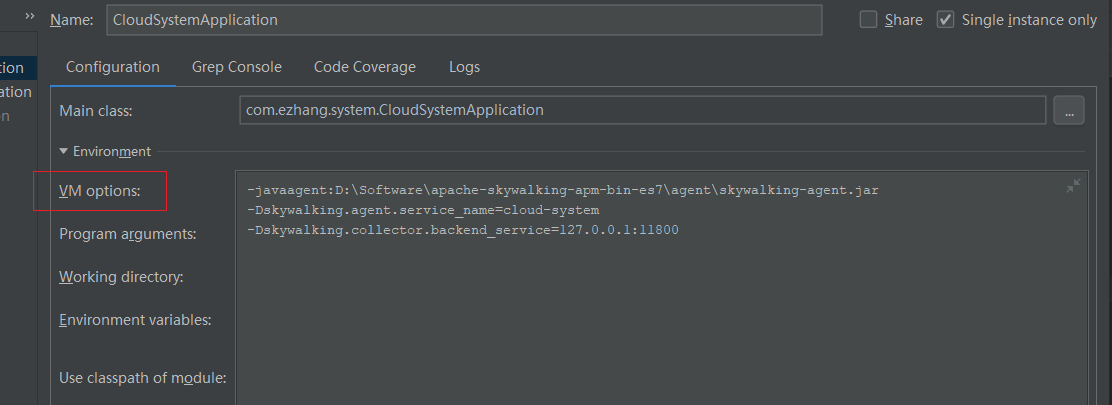Open the Logs tab
This screenshot has height=405, width=1112.
pos(465,67)
